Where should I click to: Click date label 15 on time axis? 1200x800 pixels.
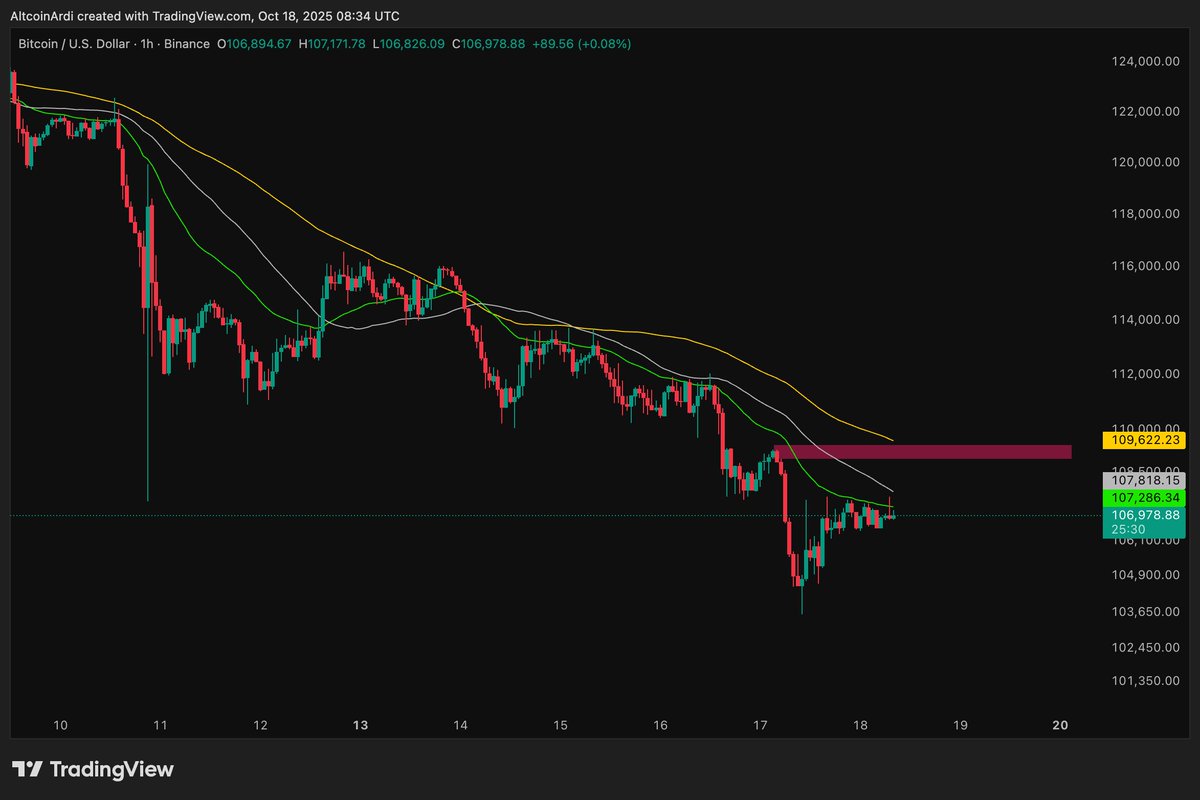561,725
